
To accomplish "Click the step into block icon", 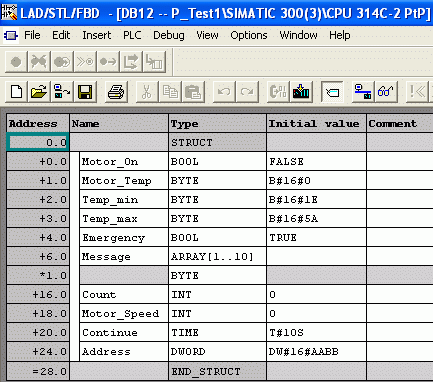I will click(154, 62).
